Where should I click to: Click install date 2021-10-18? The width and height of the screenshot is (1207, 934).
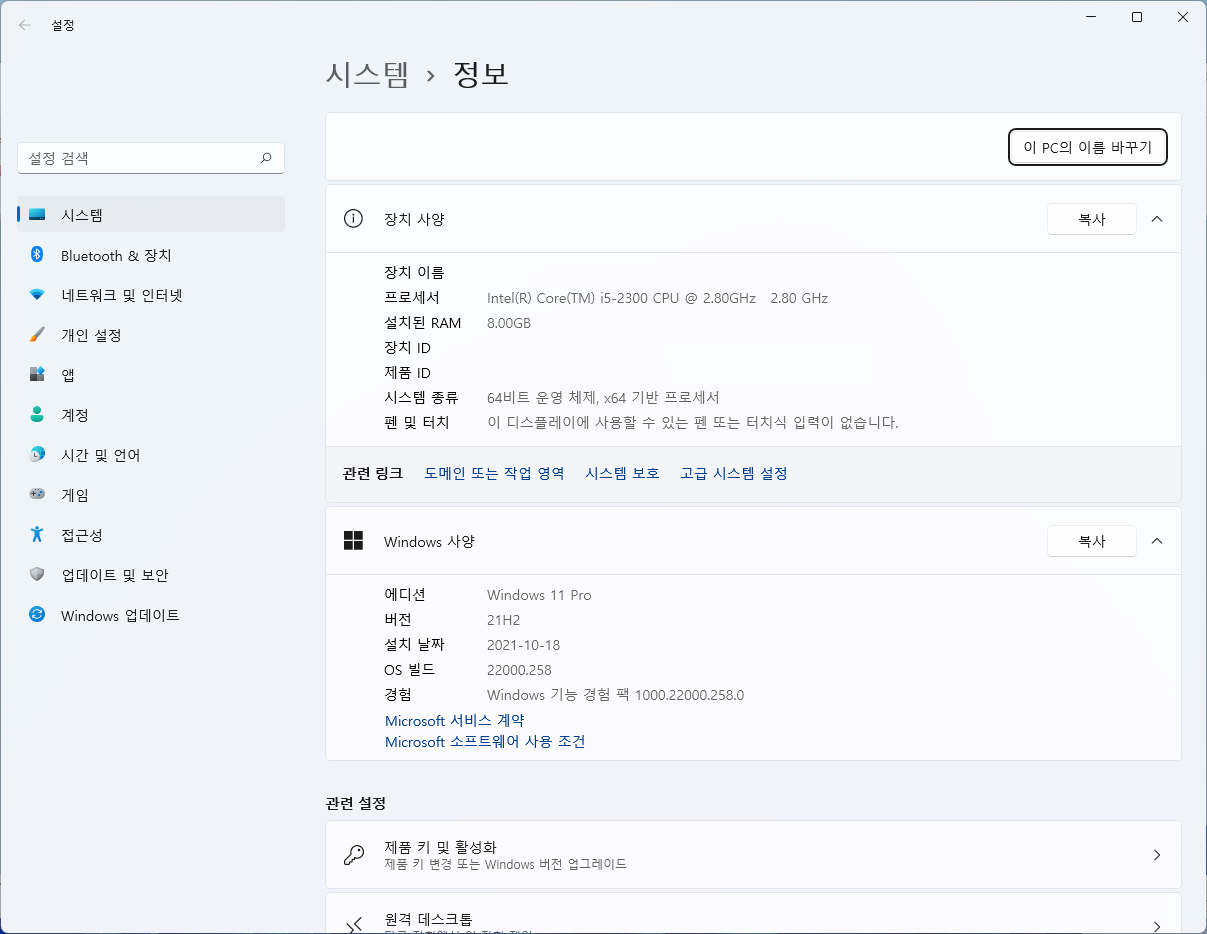(523, 645)
